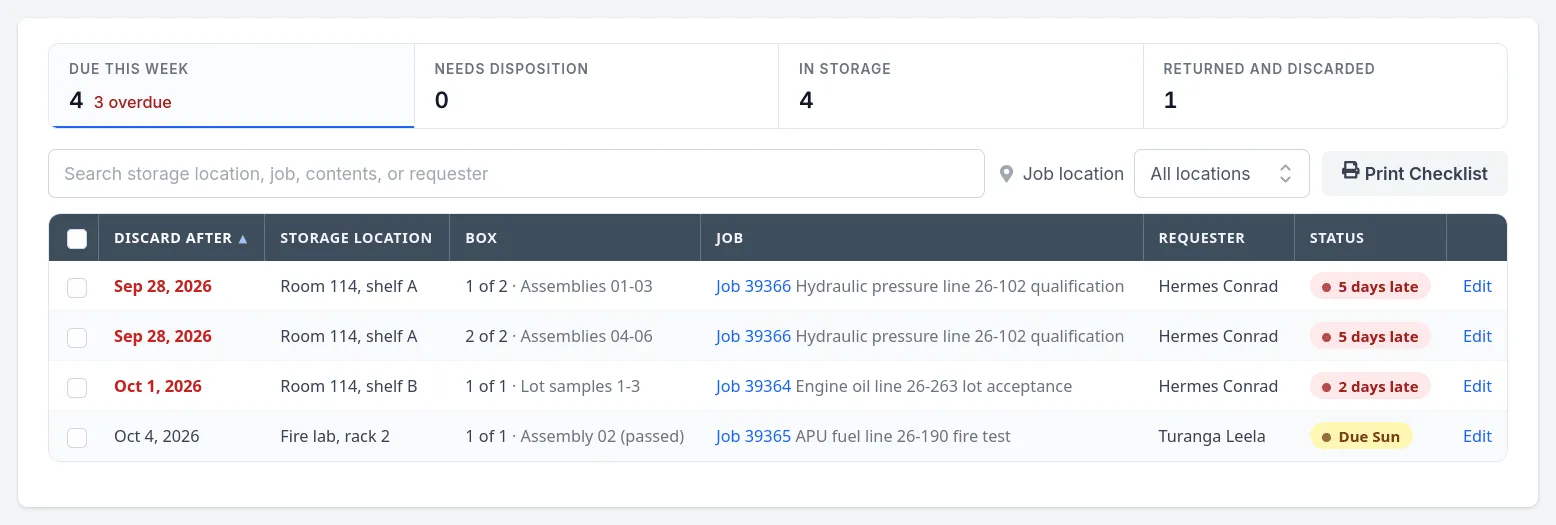
Task: Click the Box column header
Action: (x=574, y=239)
